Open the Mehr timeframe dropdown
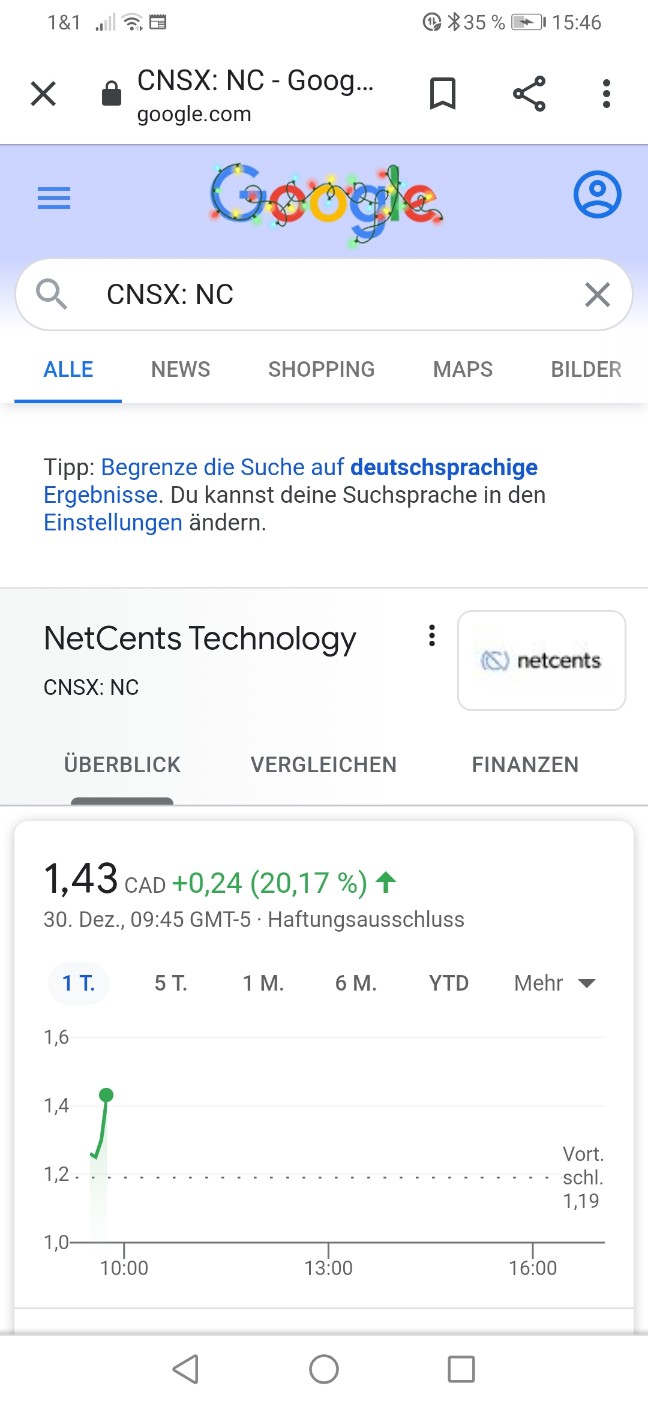 [x=554, y=983]
